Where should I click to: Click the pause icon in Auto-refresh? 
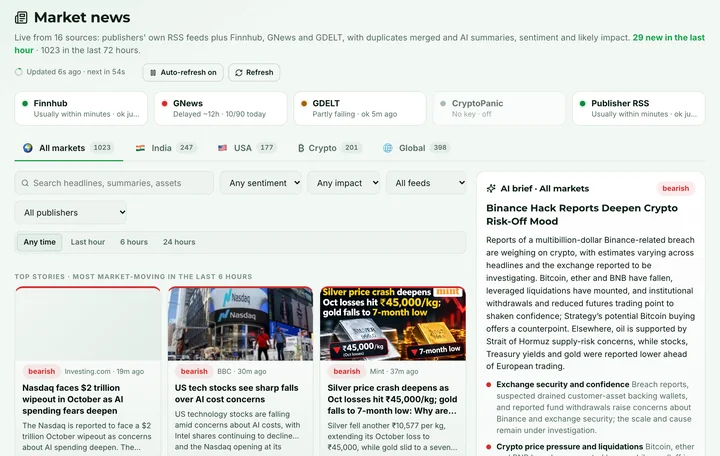(153, 73)
